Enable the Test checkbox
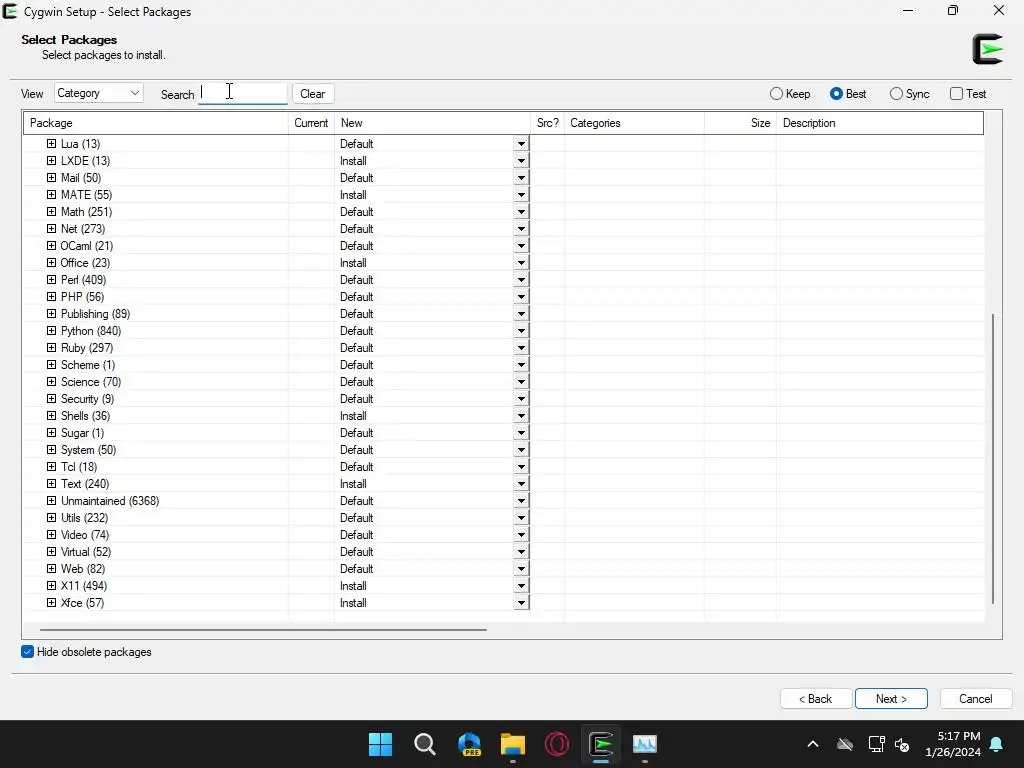Image resolution: width=1024 pixels, height=768 pixels. point(956,94)
